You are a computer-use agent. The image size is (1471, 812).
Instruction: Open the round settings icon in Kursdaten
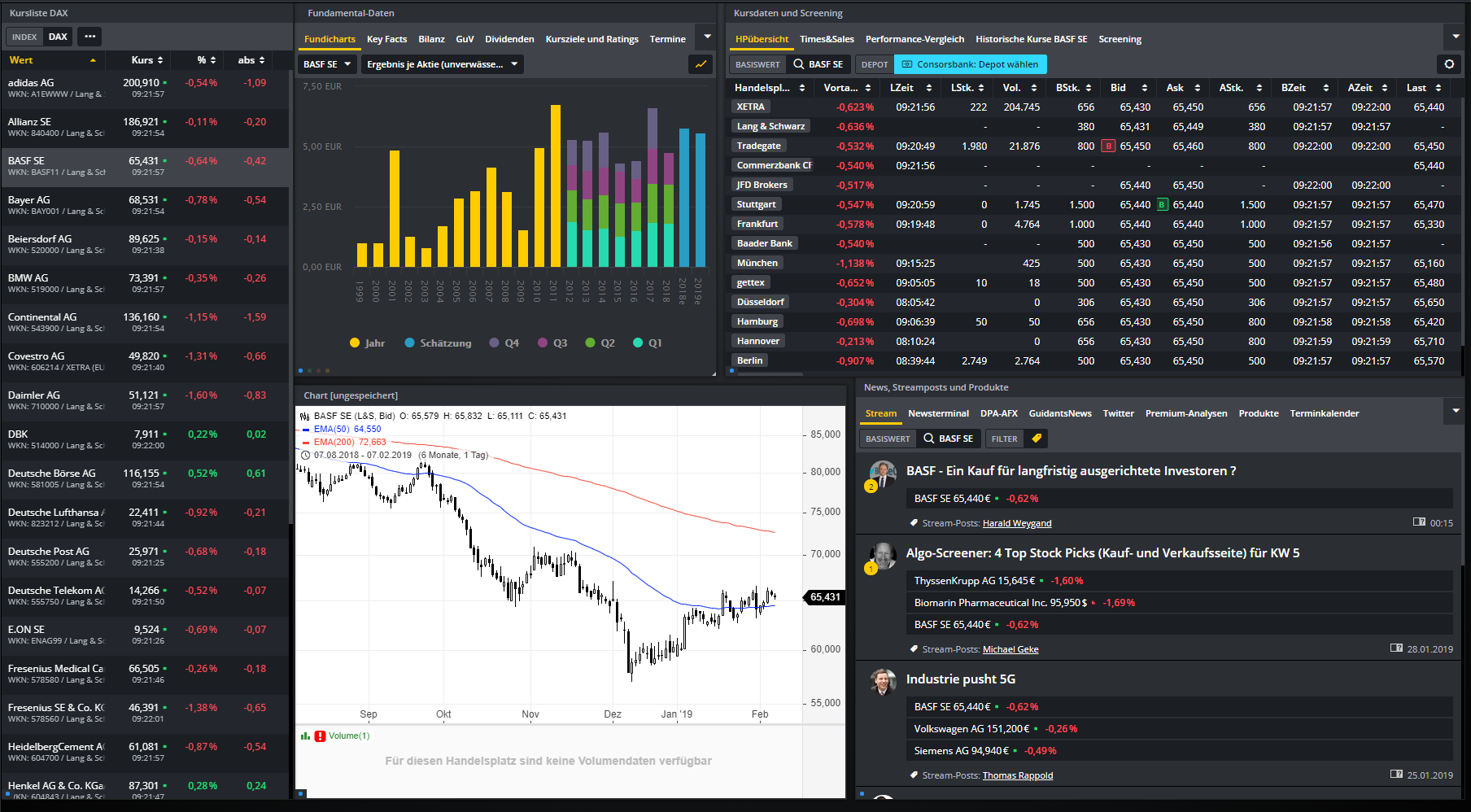[x=1449, y=64]
